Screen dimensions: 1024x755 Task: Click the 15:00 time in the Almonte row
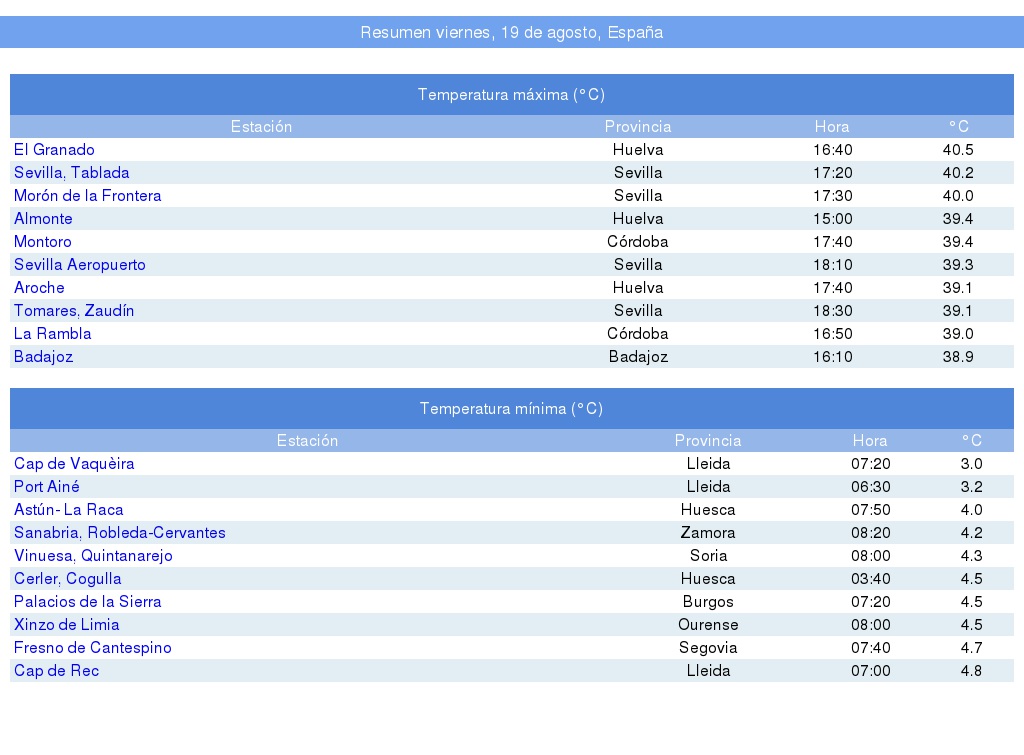833,218
